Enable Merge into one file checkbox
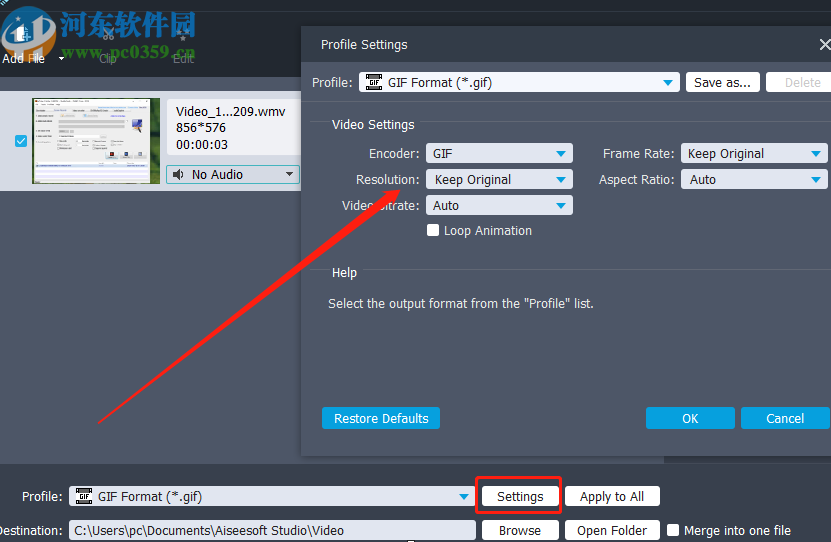 (673, 530)
